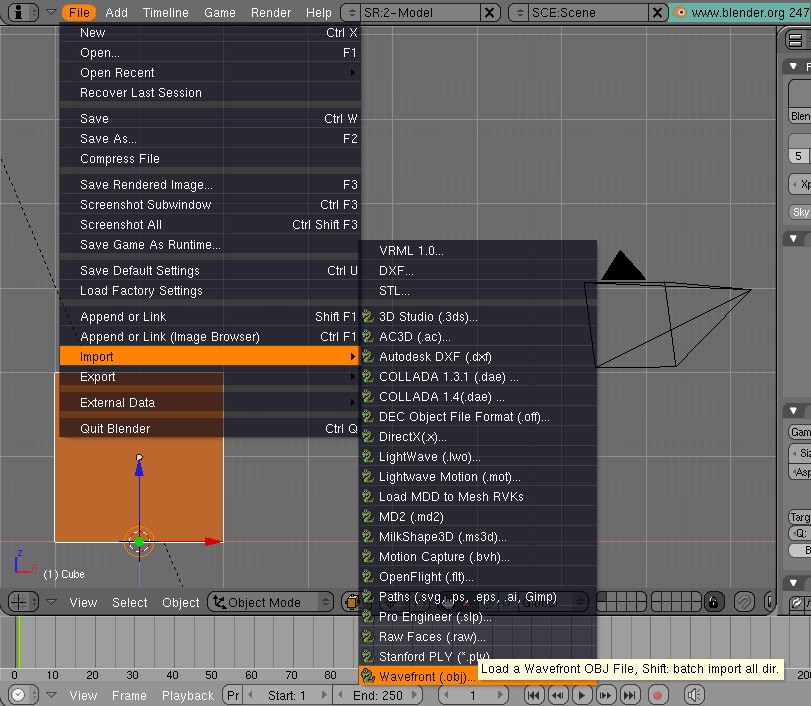Choose STL import entry

click(477, 291)
